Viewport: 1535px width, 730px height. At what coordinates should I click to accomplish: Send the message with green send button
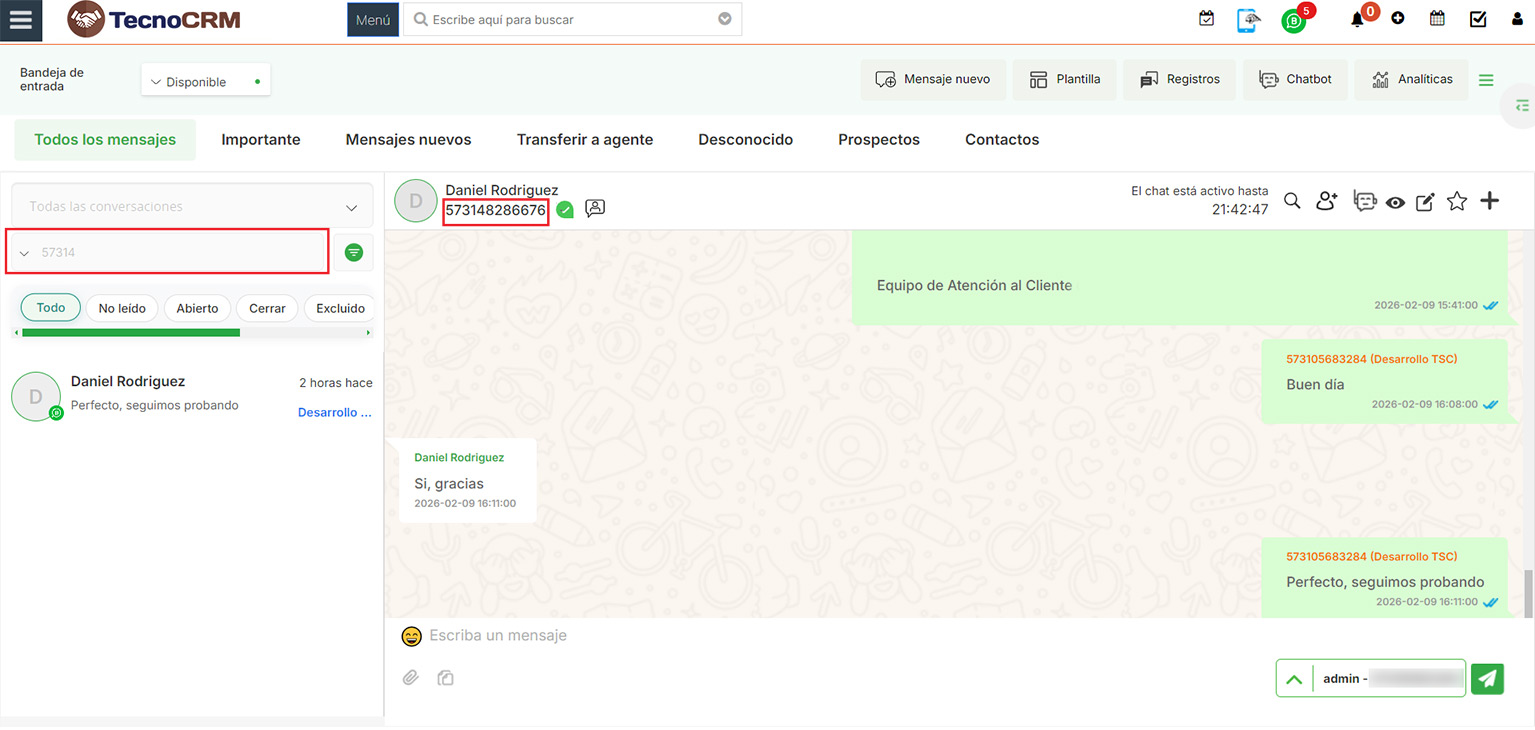pos(1488,678)
